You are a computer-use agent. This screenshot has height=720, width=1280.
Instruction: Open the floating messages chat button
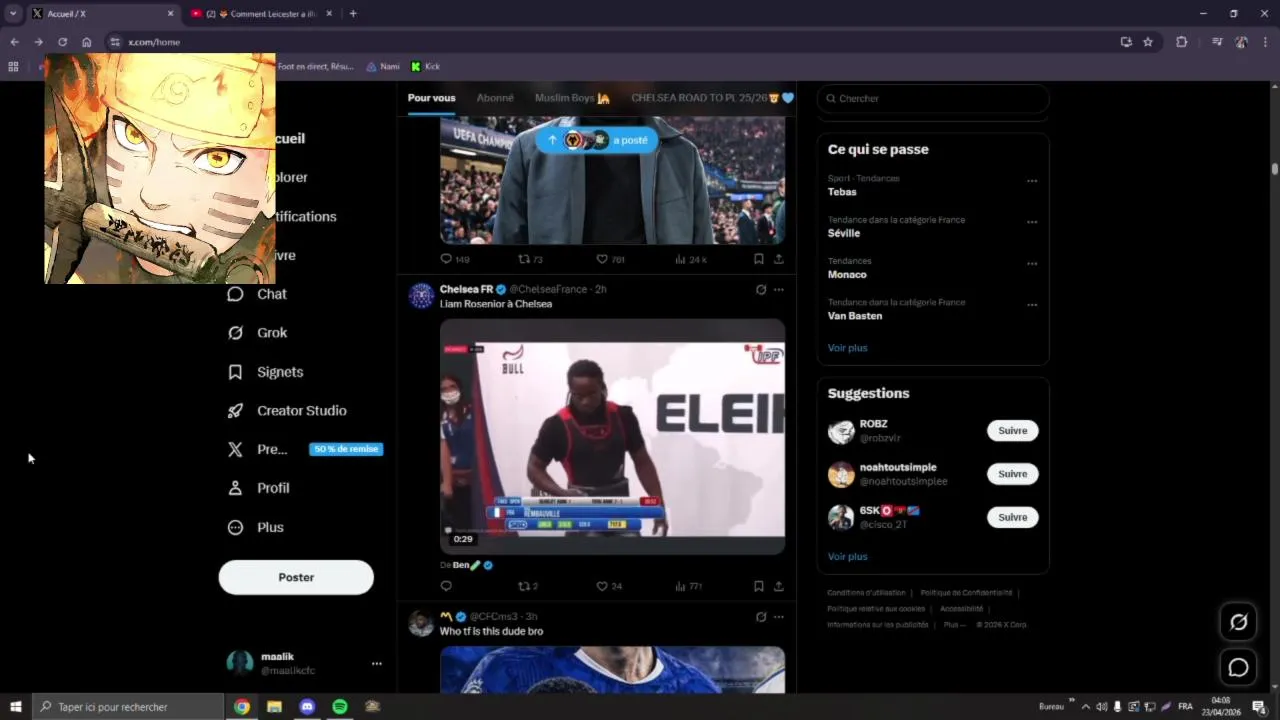click(x=1238, y=667)
